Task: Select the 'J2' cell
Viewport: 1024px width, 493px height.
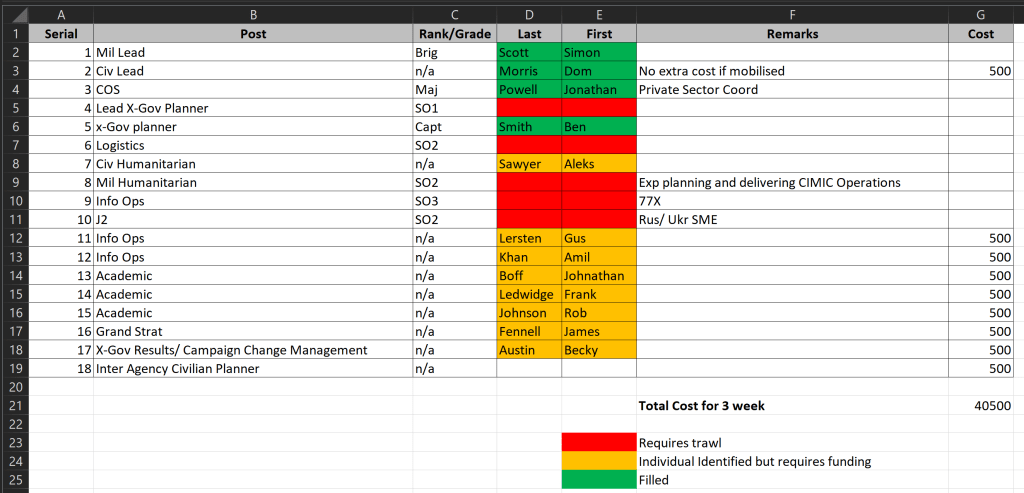Action: tap(253, 220)
